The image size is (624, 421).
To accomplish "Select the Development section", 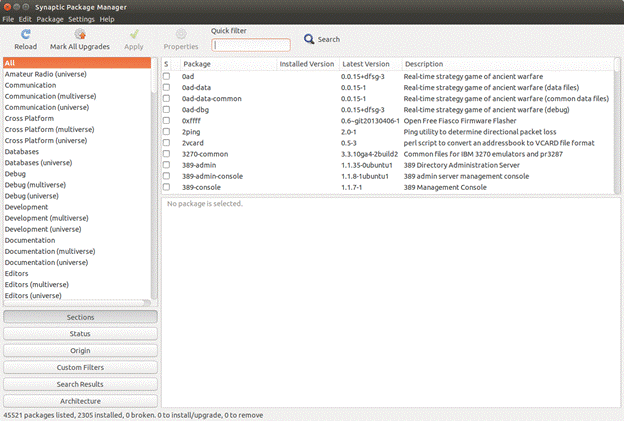I will [77, 207].
